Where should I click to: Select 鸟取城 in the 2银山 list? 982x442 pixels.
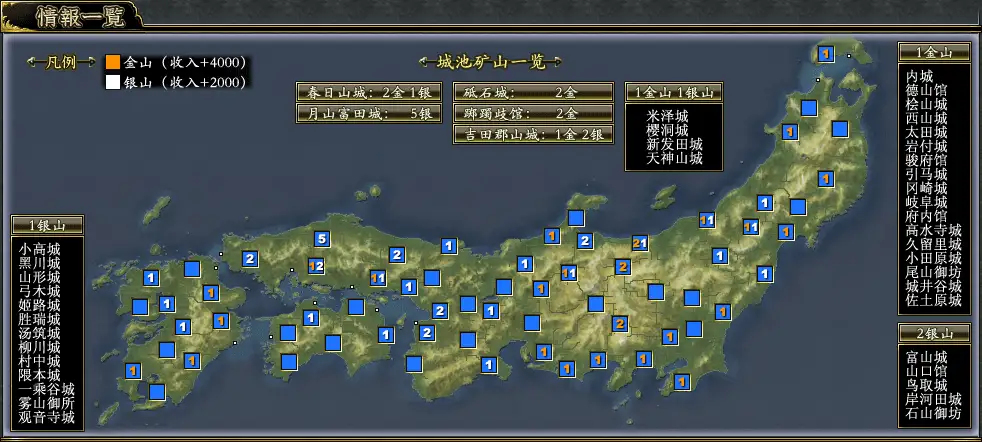click(x=926, y=384)
